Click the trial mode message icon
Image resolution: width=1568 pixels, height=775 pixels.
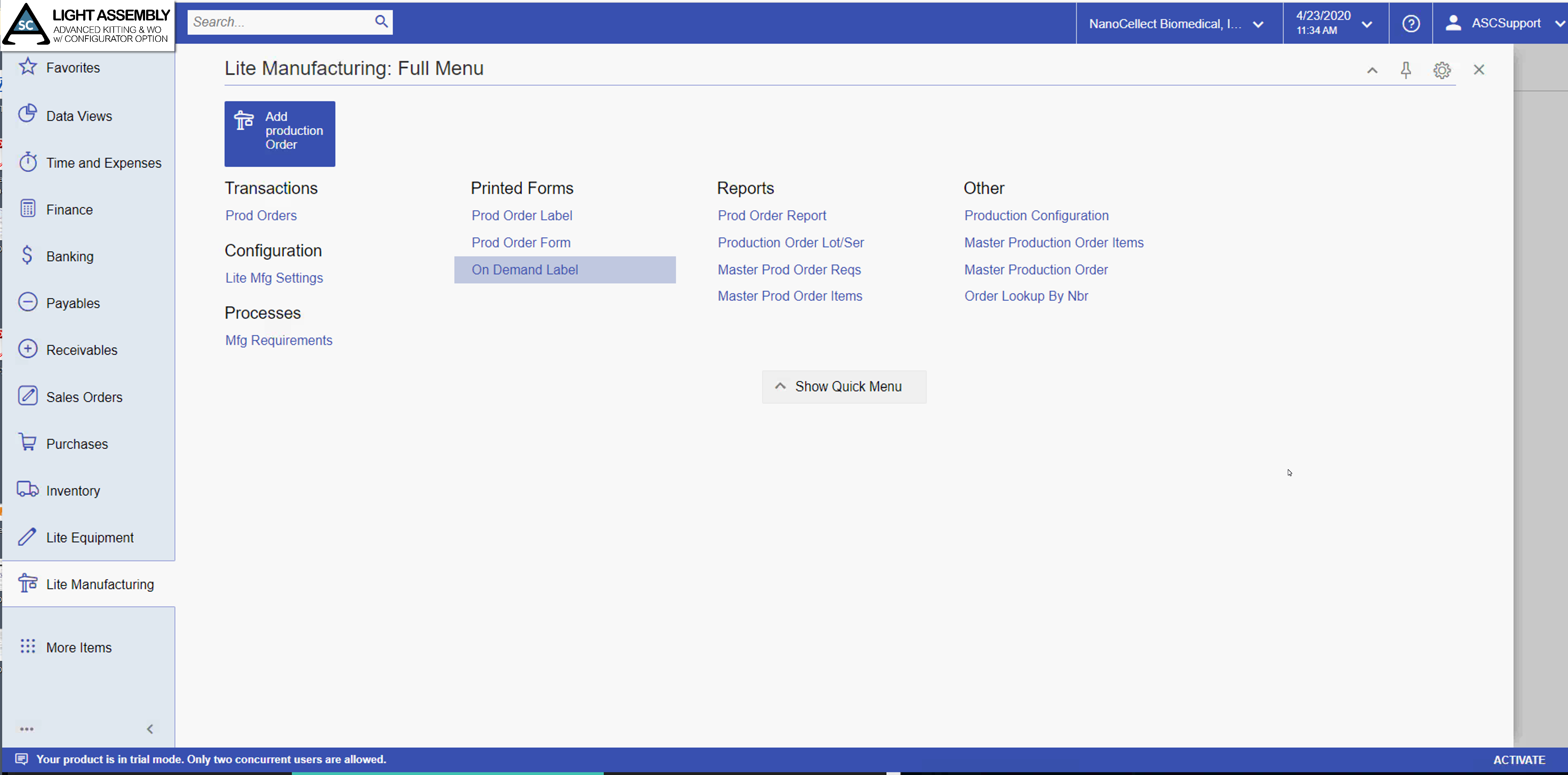coord(21,759)
